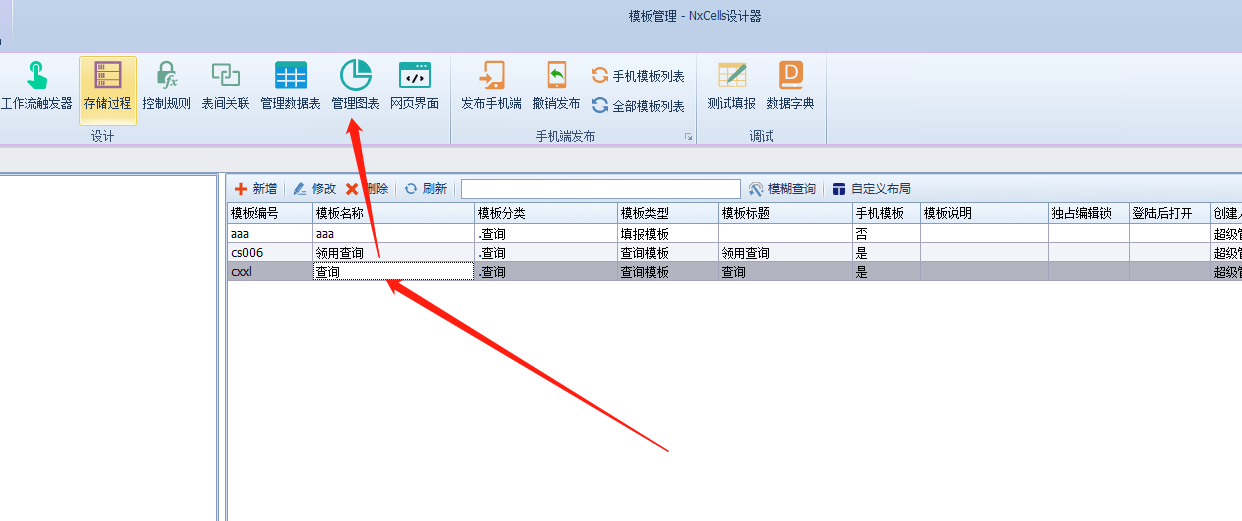This screenshot has width=1242, height=521.
Task: Click 撤销发布 unpublish icon
Action: [x=556, y=86]
